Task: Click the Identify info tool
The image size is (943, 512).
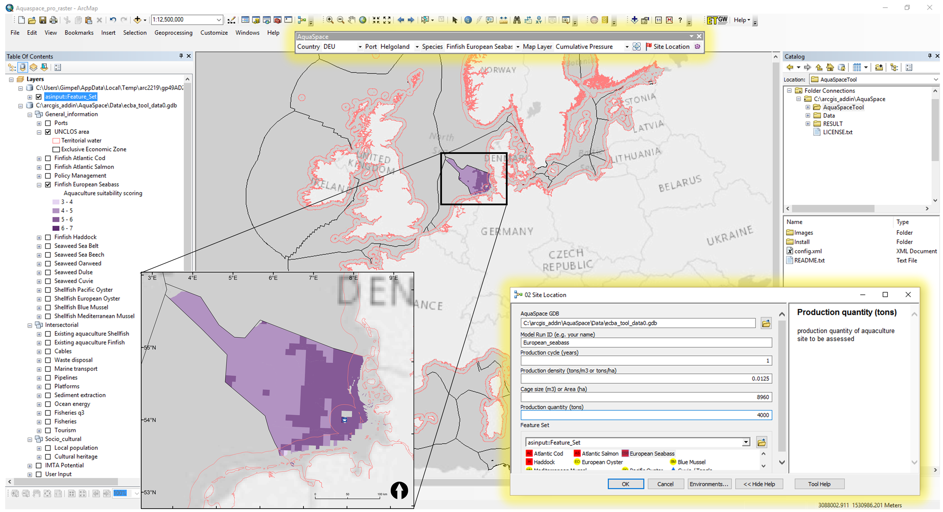Action: tap(467, 20)
